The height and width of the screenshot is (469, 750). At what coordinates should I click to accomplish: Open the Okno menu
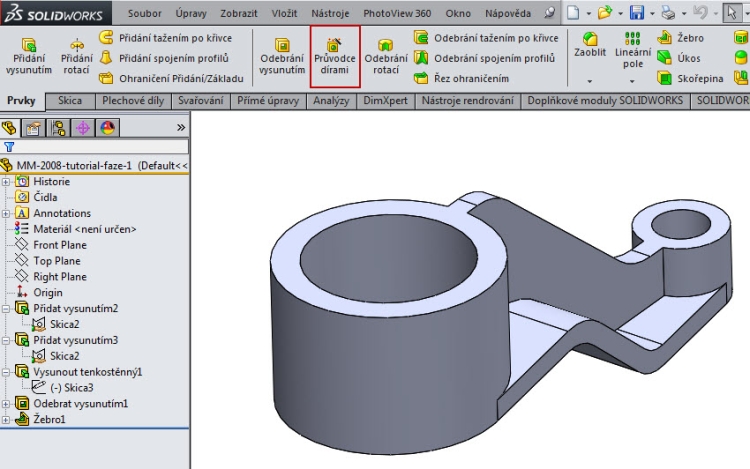(458, 13)
